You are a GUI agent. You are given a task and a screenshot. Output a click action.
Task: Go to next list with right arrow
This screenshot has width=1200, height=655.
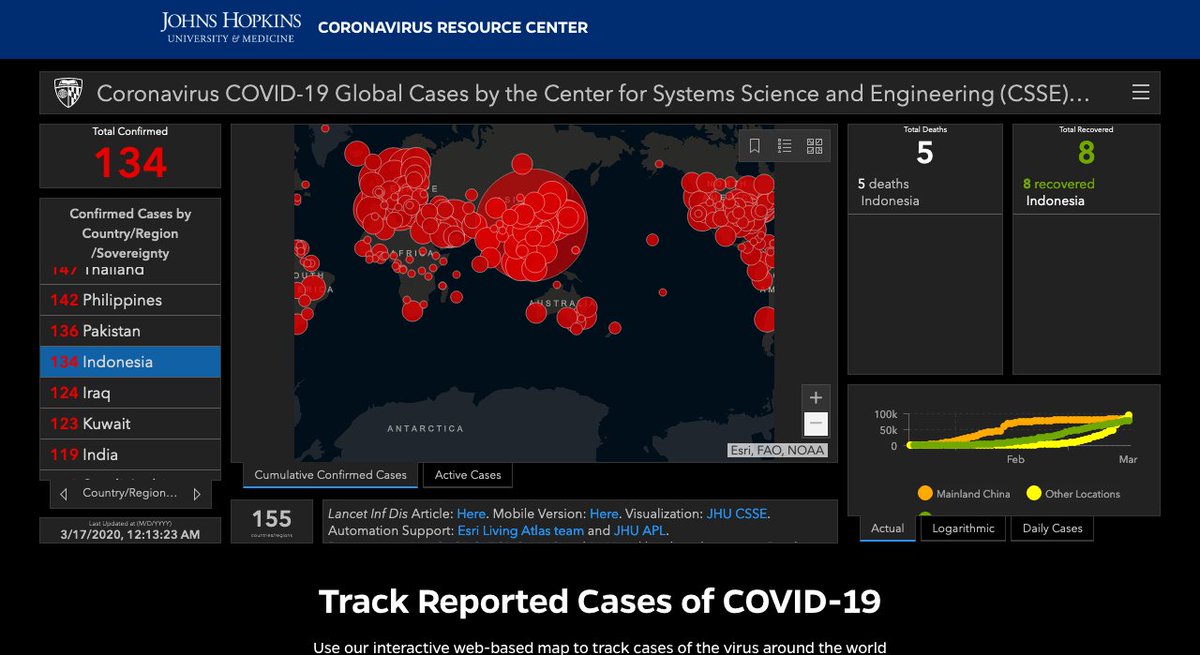pyautogui.click(x=197, y=494)
